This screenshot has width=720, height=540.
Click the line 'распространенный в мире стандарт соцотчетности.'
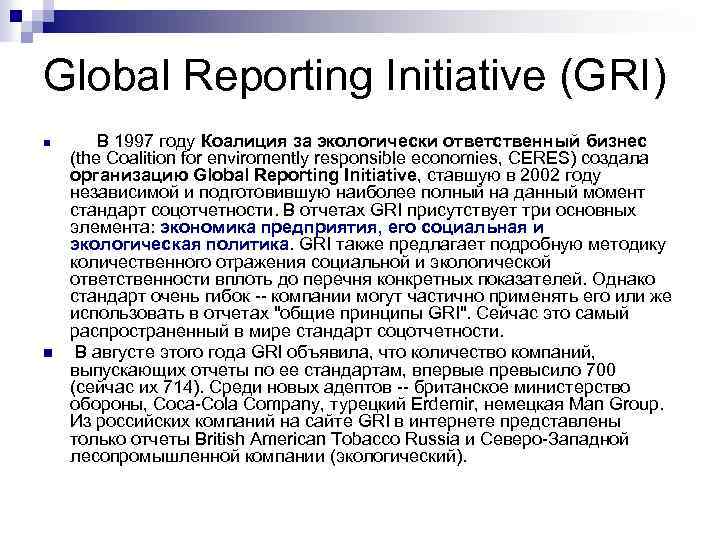[x=287, y=332]
